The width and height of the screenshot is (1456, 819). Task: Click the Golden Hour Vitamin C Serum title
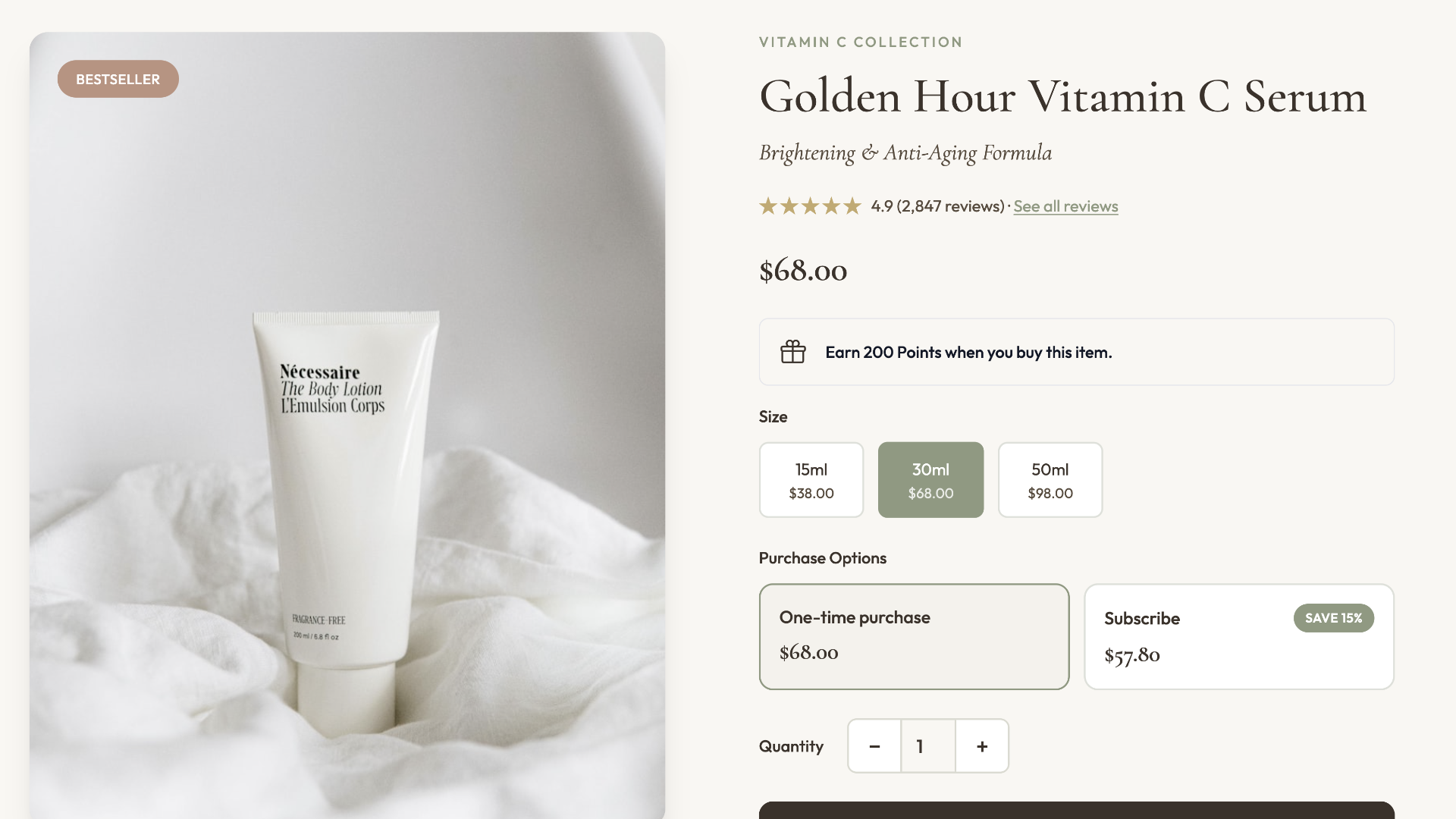[1062, 97]
